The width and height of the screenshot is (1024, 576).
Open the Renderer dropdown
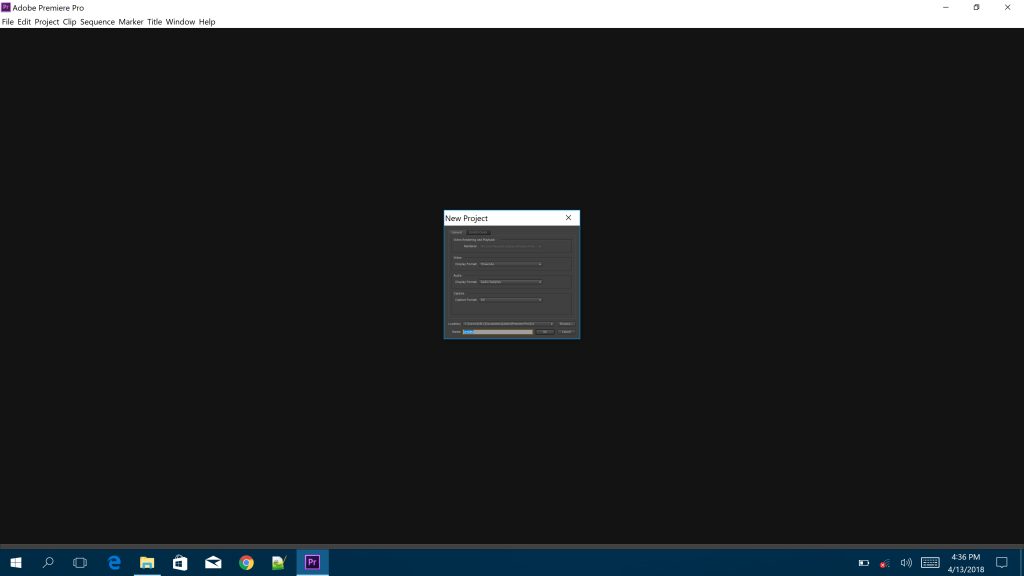pyautogui.click(x=511, y=246)
